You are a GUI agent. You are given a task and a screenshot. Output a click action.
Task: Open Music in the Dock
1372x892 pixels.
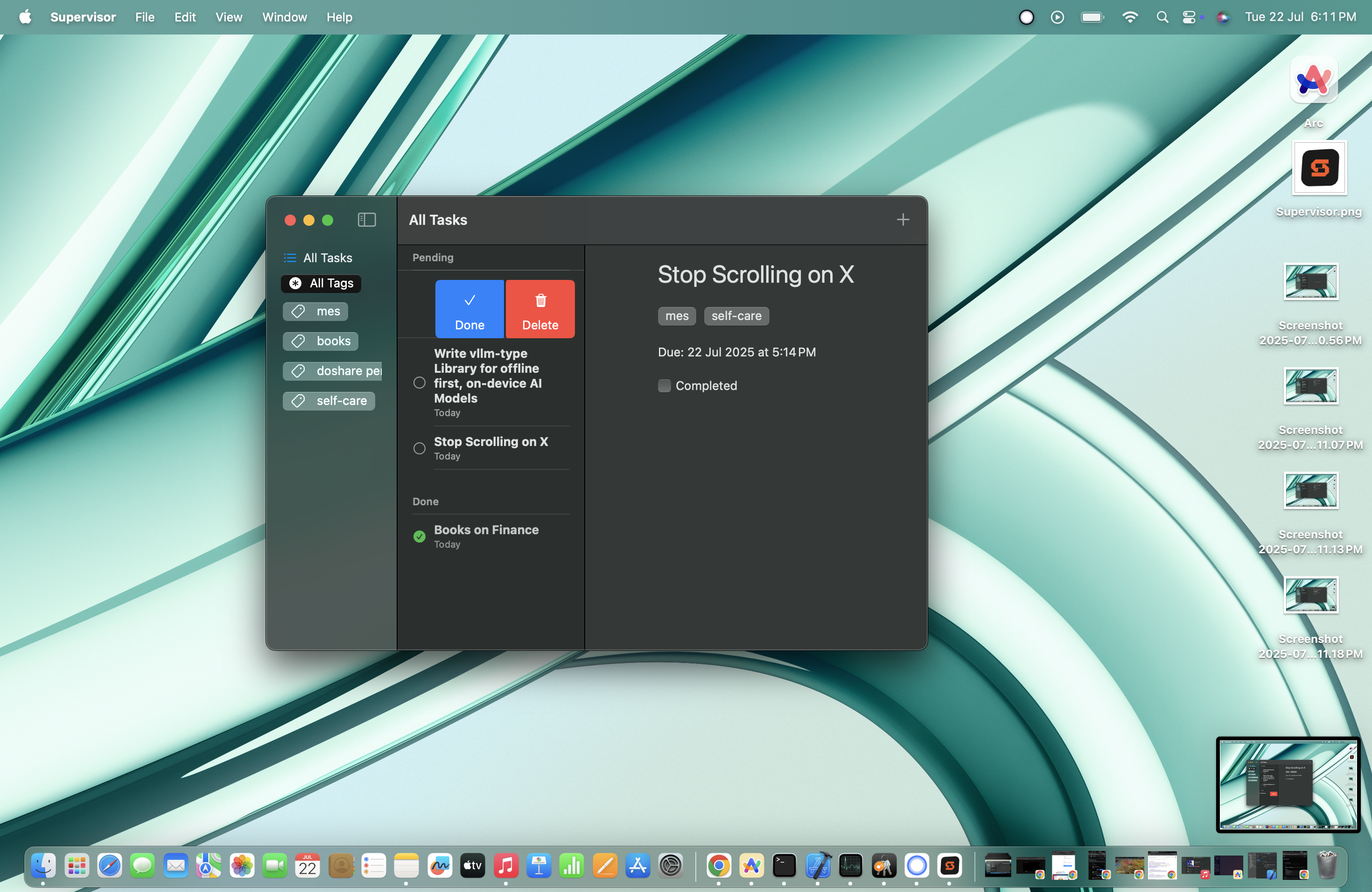click(x=505, y=865)
